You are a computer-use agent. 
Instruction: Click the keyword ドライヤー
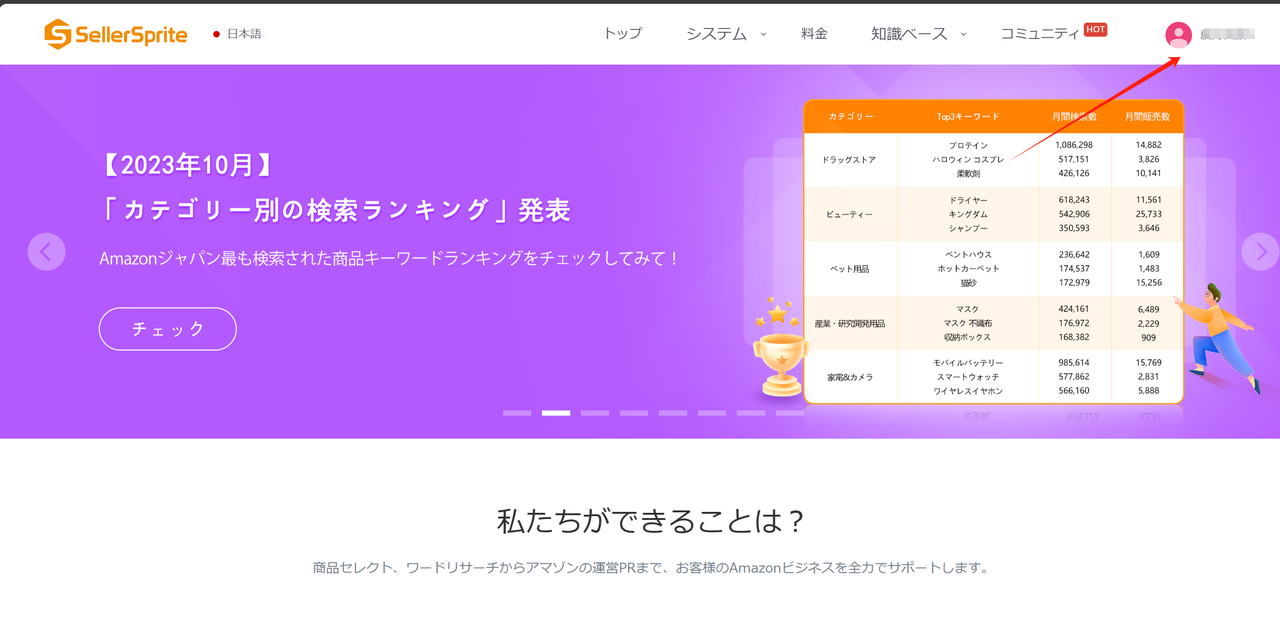click(968, 201)
